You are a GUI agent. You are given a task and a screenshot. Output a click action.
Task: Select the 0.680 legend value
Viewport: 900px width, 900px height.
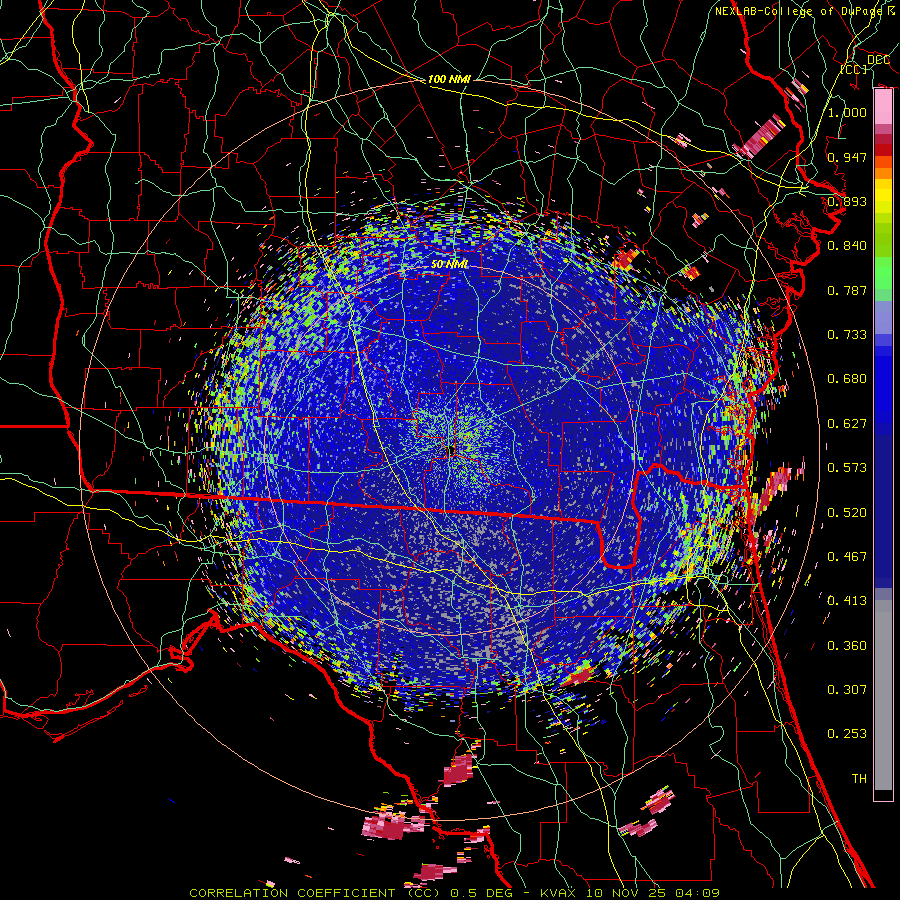coord(847,379)
